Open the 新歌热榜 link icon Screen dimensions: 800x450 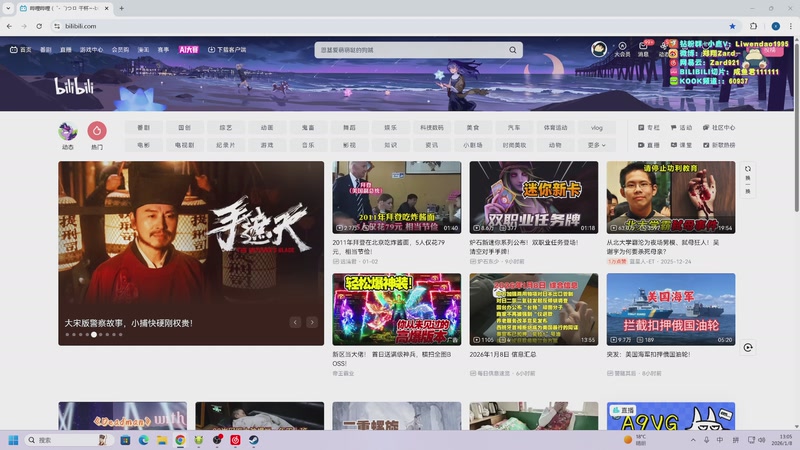pyautogui.click(x=706, y=145)
